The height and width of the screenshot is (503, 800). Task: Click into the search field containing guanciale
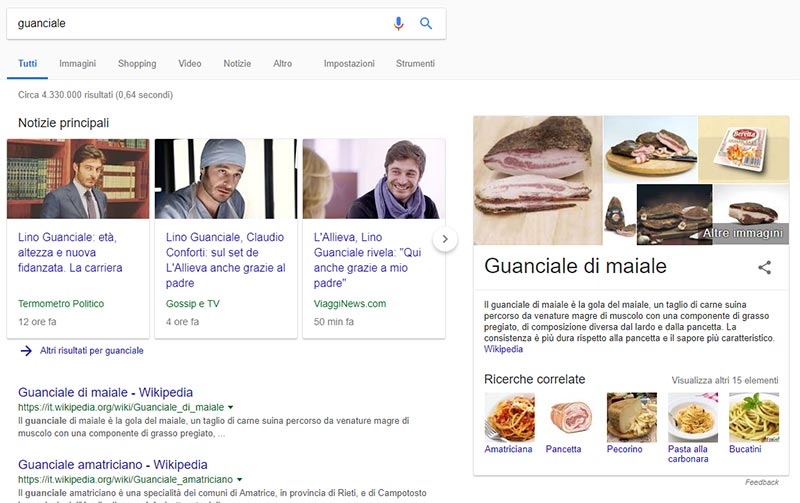tap(200, 23)
